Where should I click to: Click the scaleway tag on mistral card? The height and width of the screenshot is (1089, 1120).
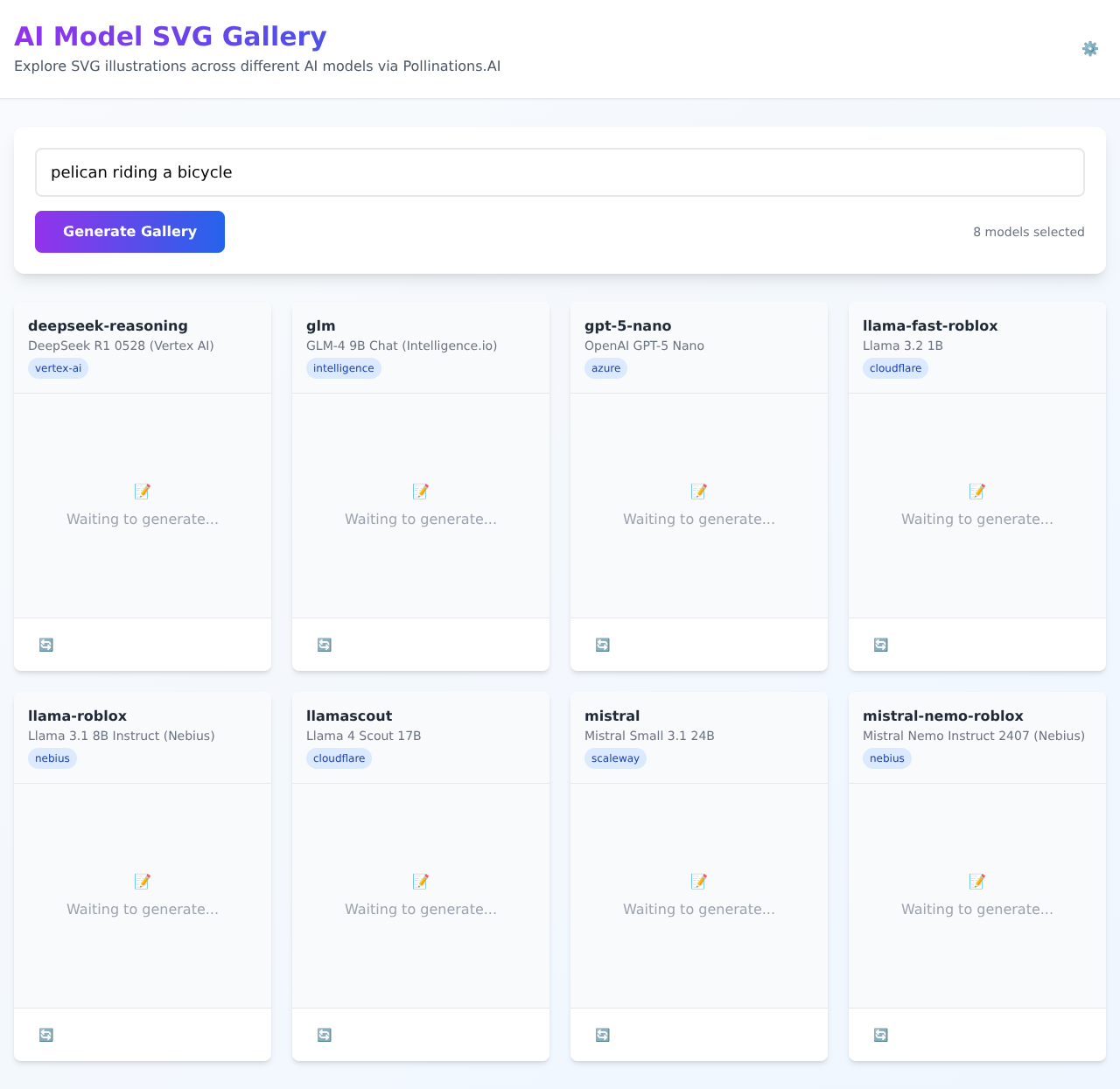coord(615,758)
